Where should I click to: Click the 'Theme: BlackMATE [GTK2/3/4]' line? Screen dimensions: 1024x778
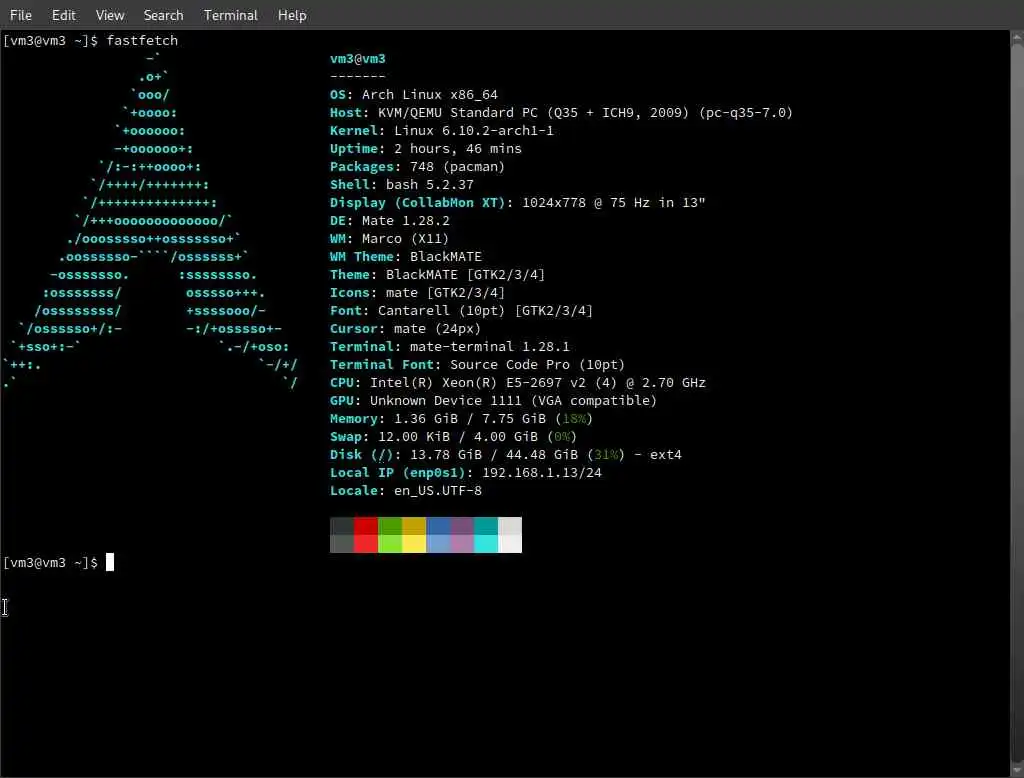(437, 274)
